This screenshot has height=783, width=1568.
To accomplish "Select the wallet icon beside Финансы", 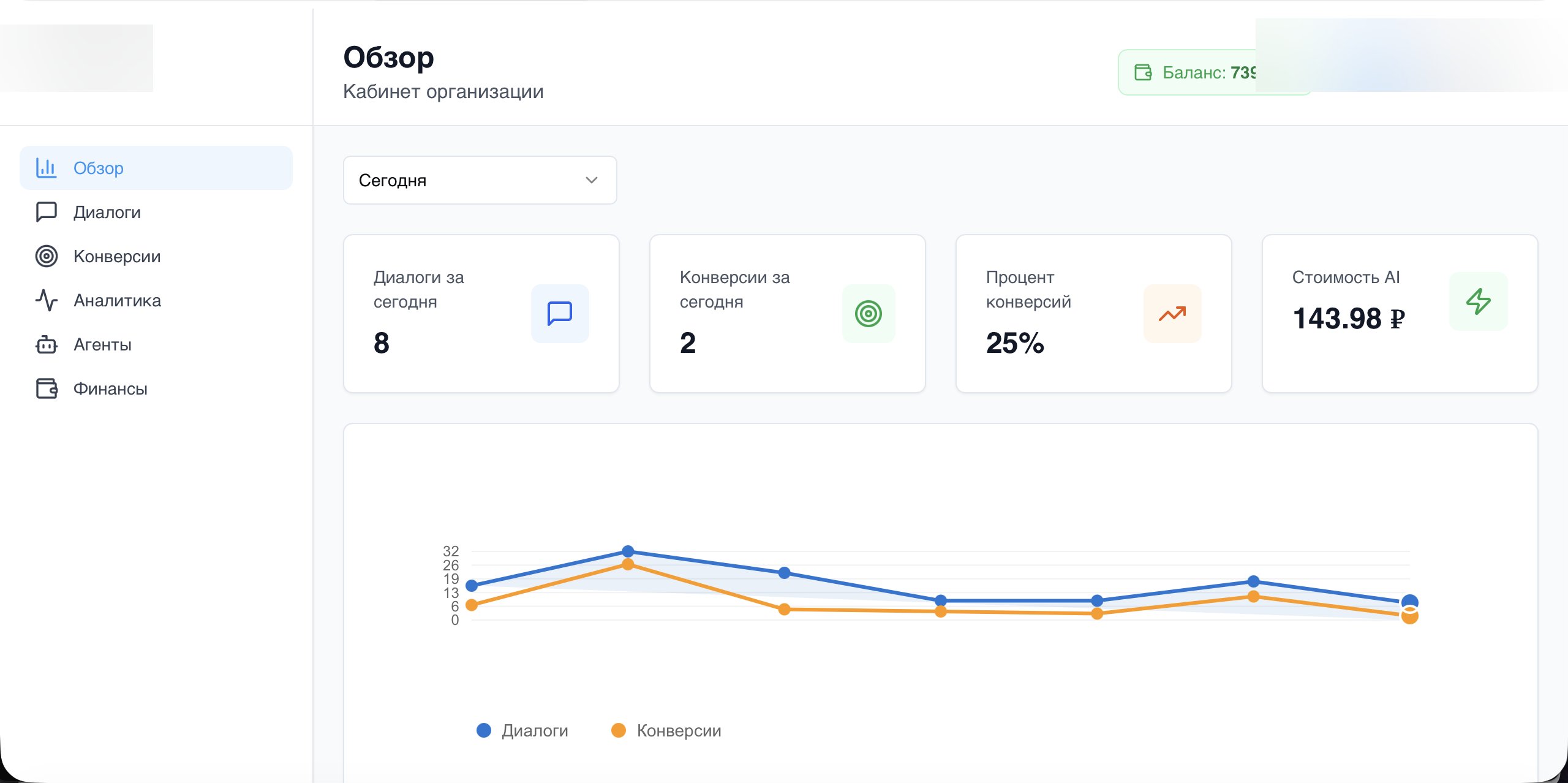I will click(x=46, y=388).
